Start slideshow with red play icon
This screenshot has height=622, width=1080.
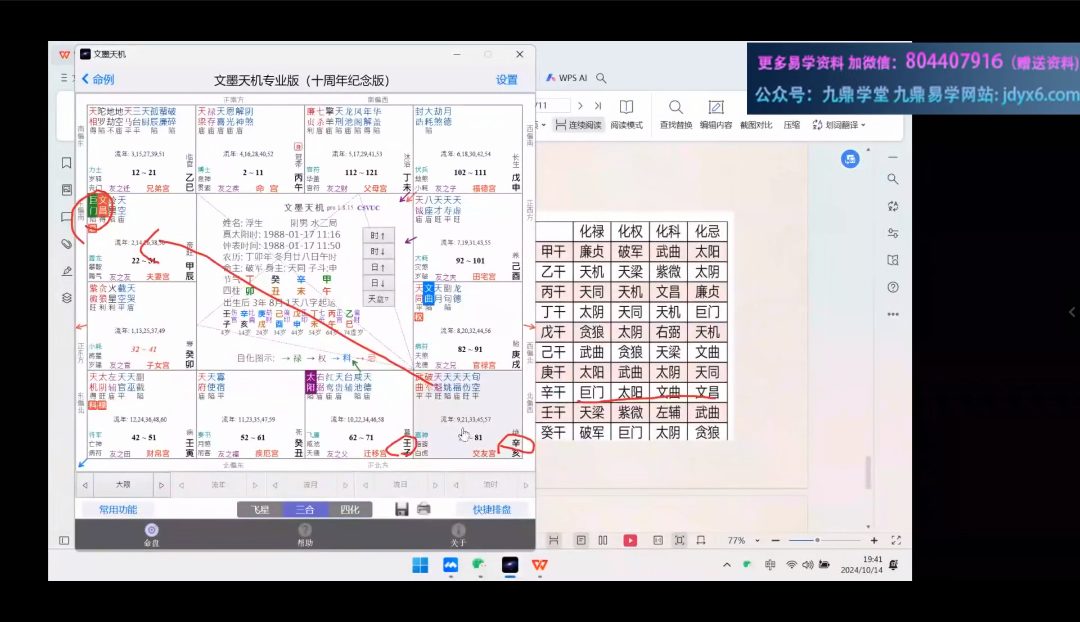(x=630, y=540)
